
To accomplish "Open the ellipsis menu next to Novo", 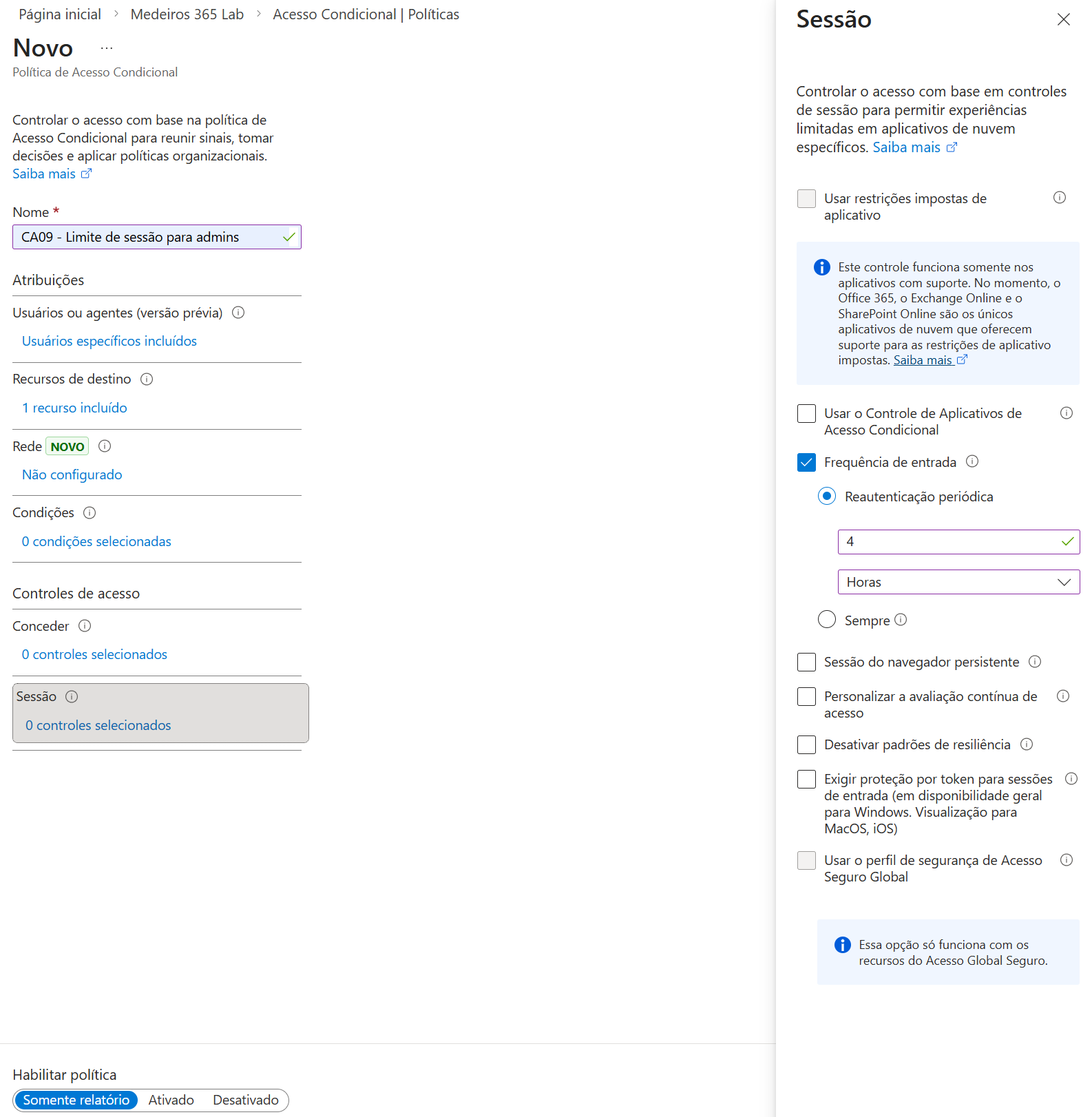I will tap(107, 48).
